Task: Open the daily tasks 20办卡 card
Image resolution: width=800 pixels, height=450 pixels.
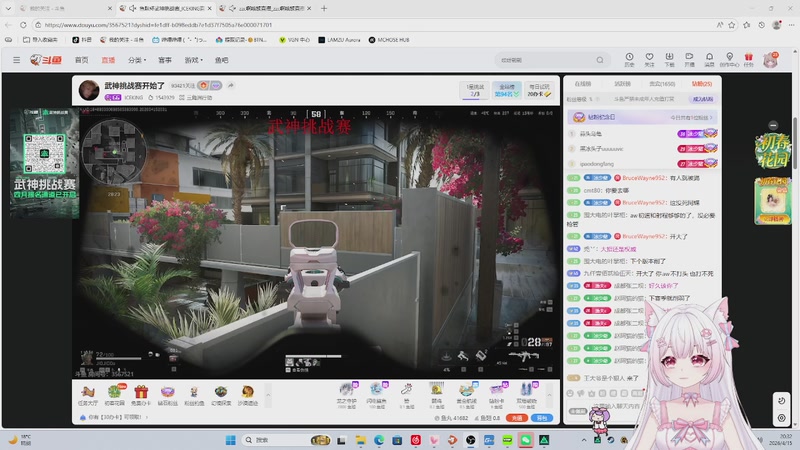Action: point(539,90)
